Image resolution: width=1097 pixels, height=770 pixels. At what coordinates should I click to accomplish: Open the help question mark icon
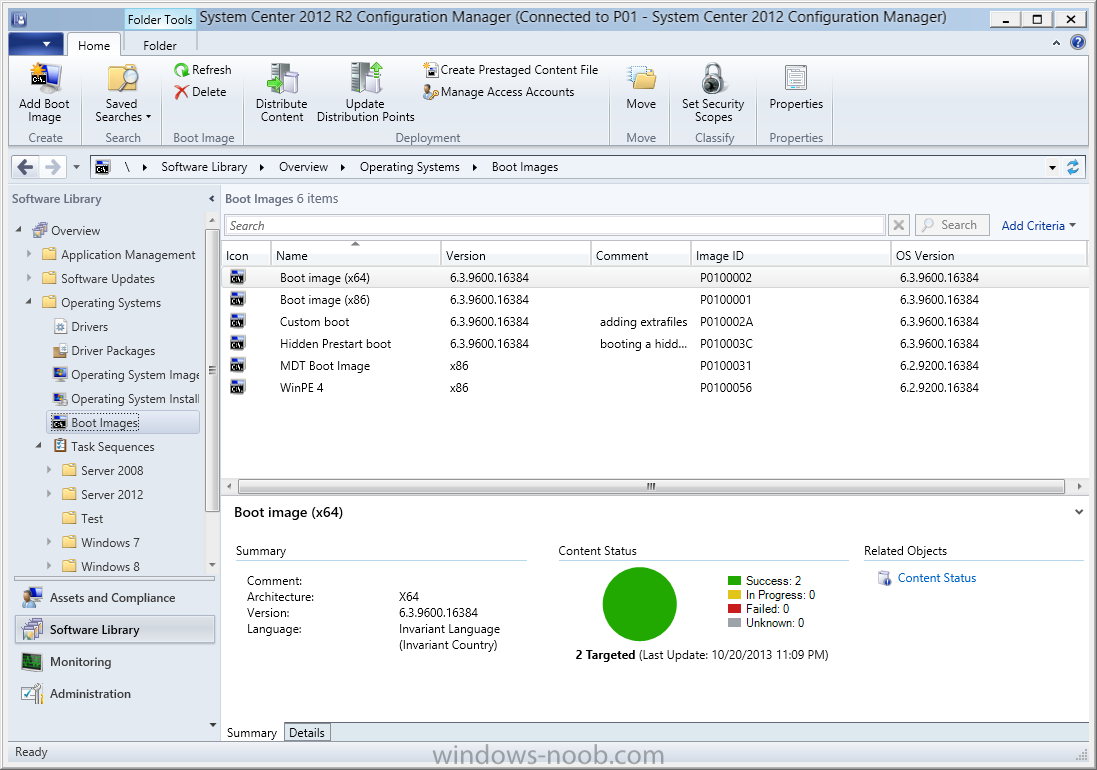pyautogui.click(x=1078, y=43)
